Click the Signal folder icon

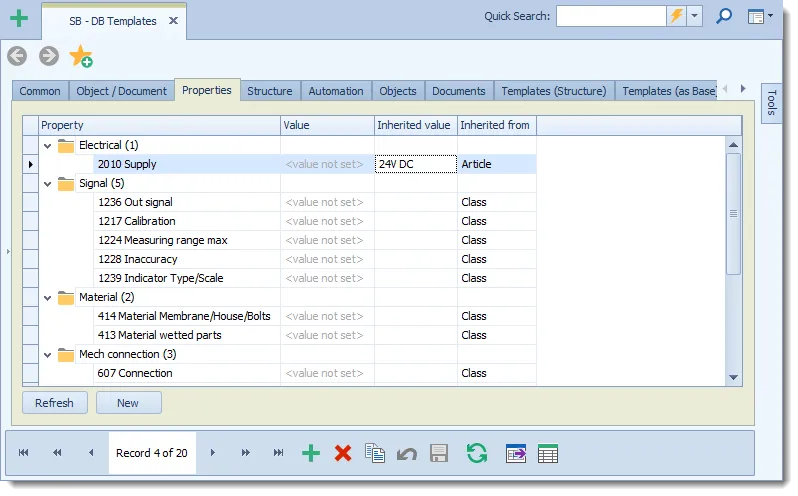point(66,184)
